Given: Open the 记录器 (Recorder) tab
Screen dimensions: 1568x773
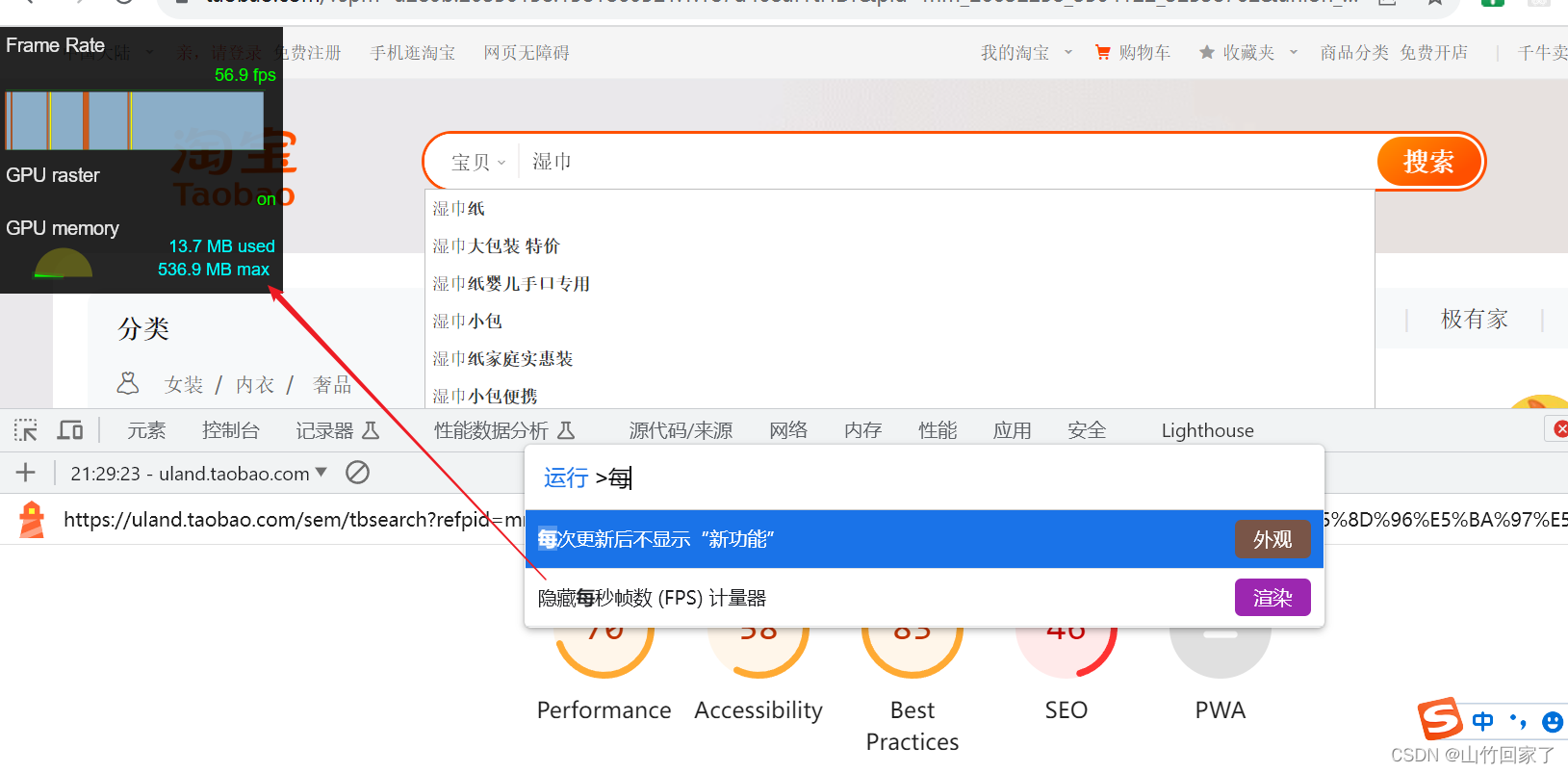Looking at the screenshot, I should (x=337, y=430).
